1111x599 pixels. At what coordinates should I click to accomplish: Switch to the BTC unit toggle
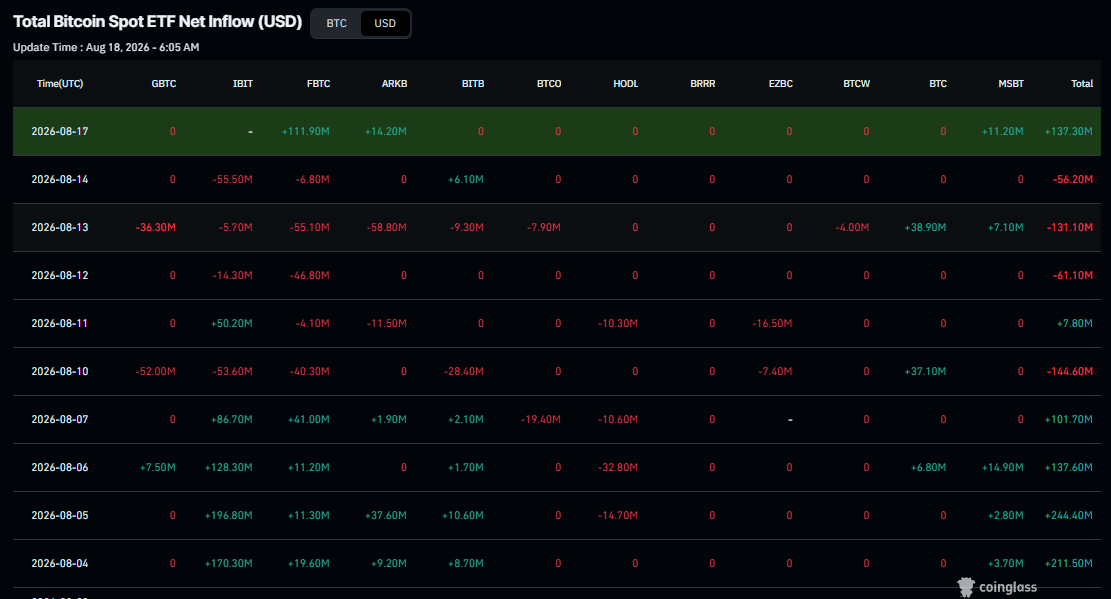pyautogui.click(x=337, y=23)
